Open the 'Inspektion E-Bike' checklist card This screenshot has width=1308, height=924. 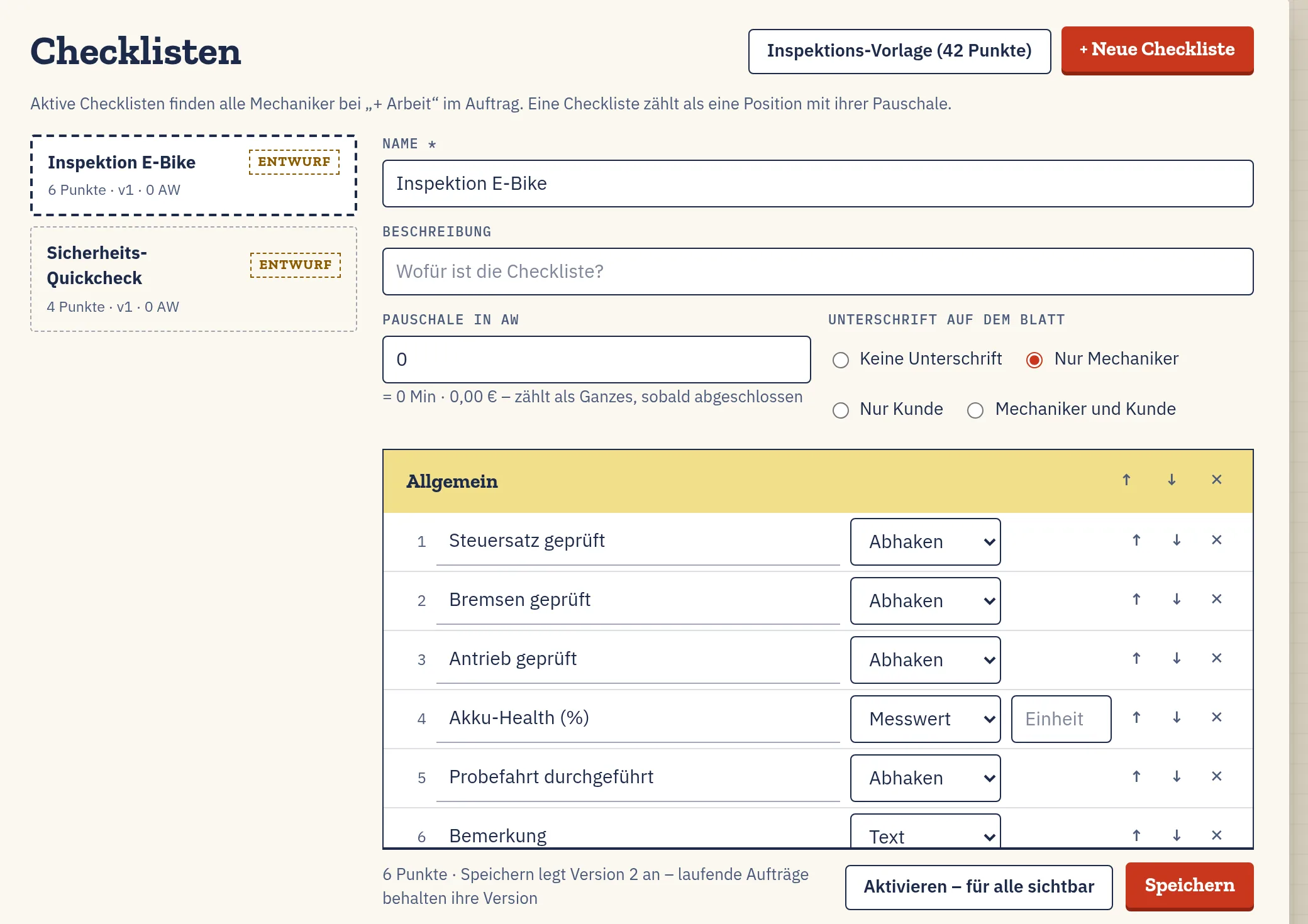point(194,175)
